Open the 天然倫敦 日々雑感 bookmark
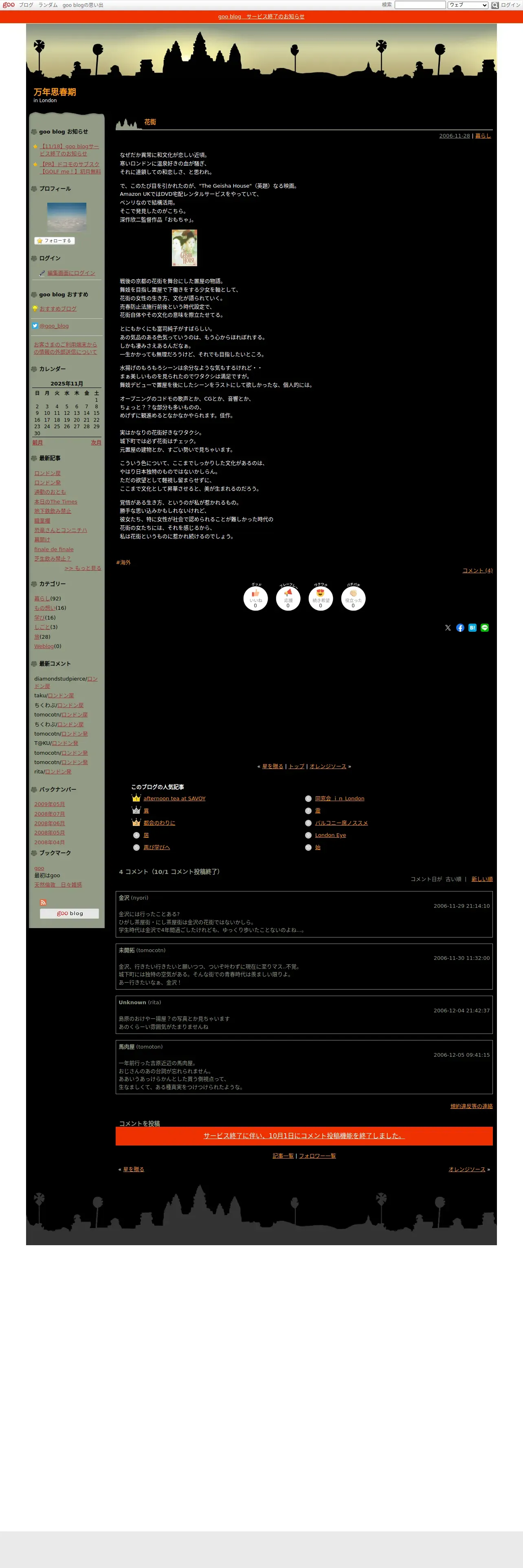Image resolution: width=523 pixels, height=1568 pixels. [58, 885]
